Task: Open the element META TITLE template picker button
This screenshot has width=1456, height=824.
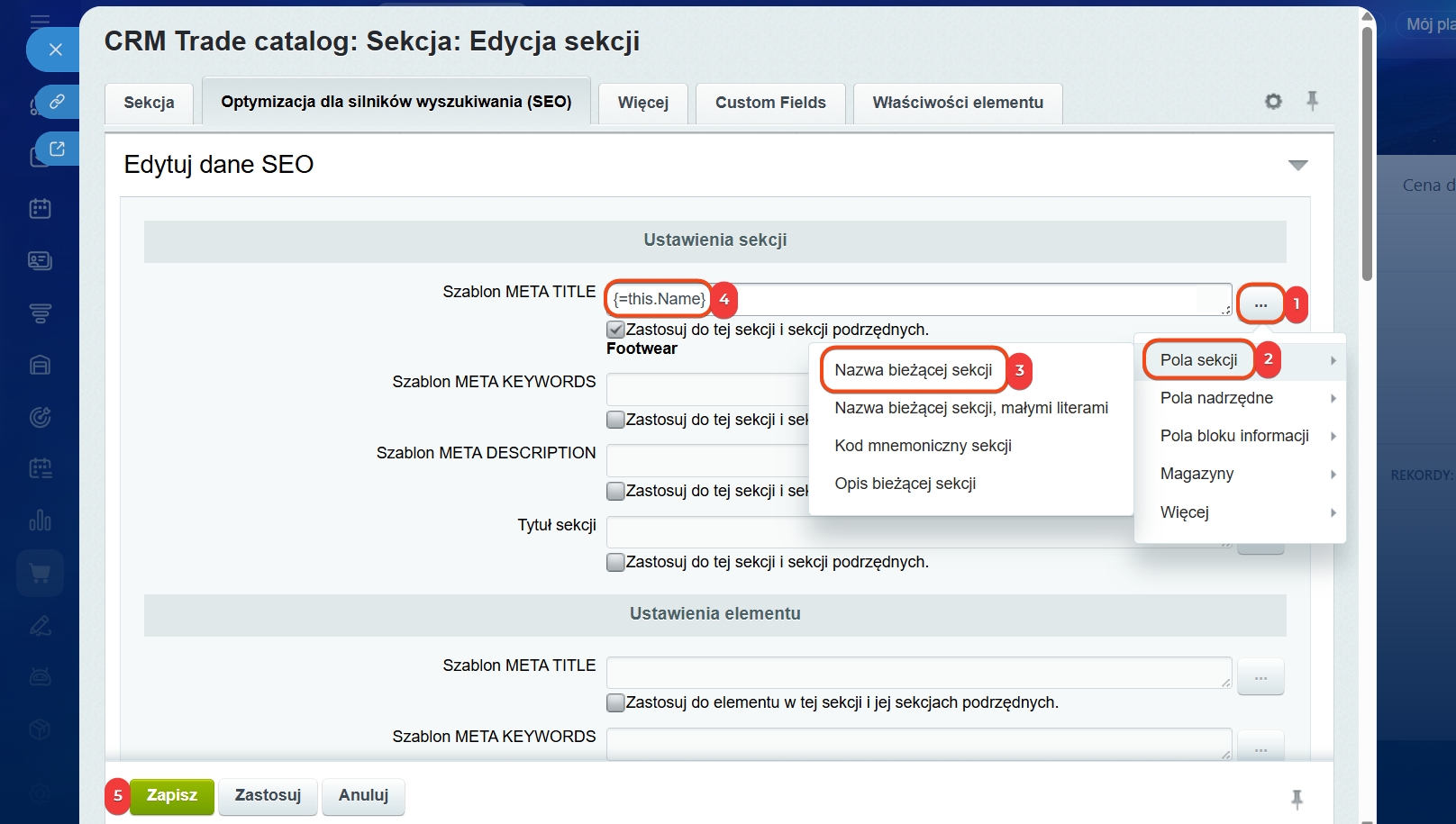Action: [1260, 677]
